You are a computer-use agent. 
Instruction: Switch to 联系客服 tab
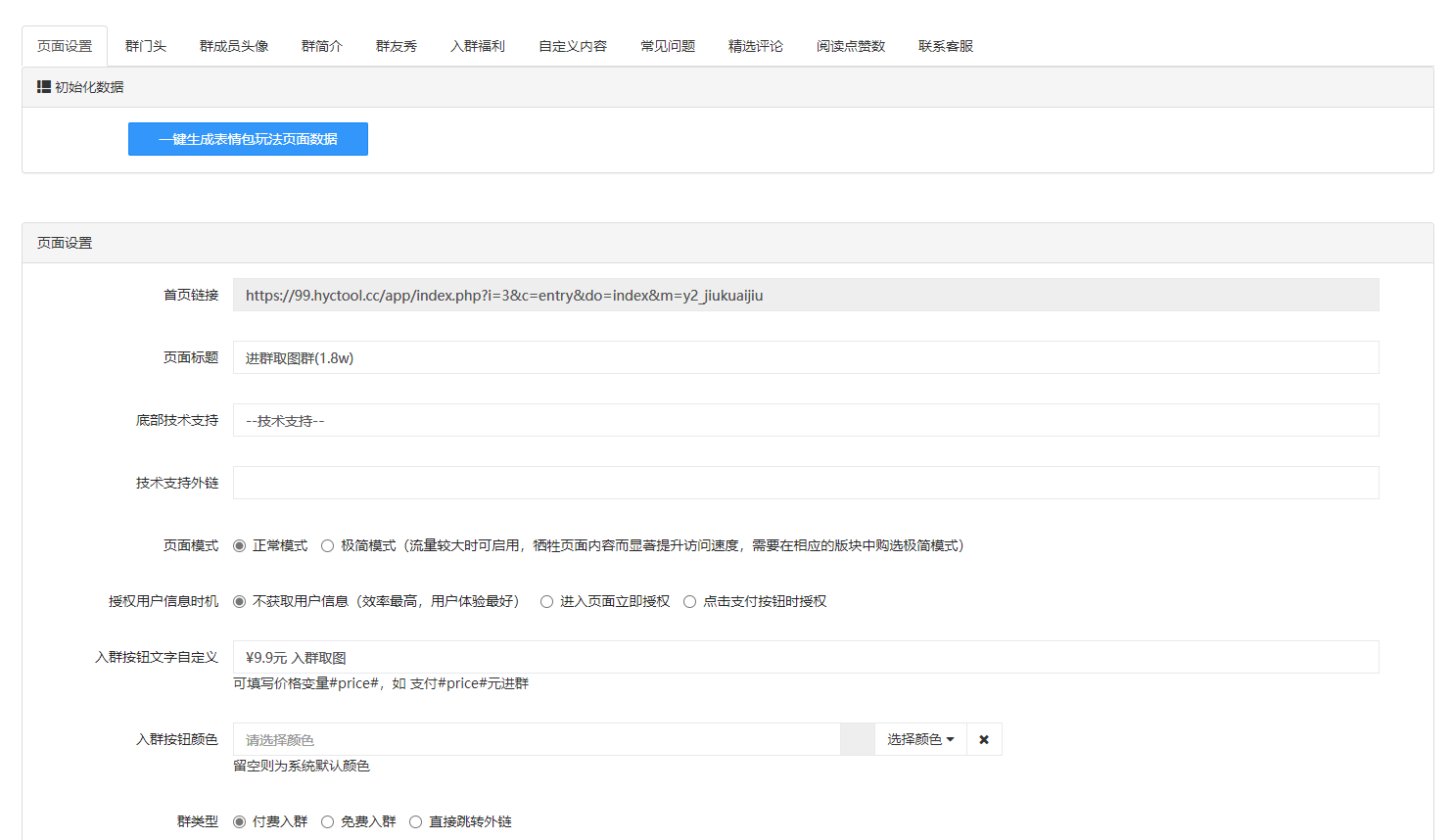(x=946, y=46)
